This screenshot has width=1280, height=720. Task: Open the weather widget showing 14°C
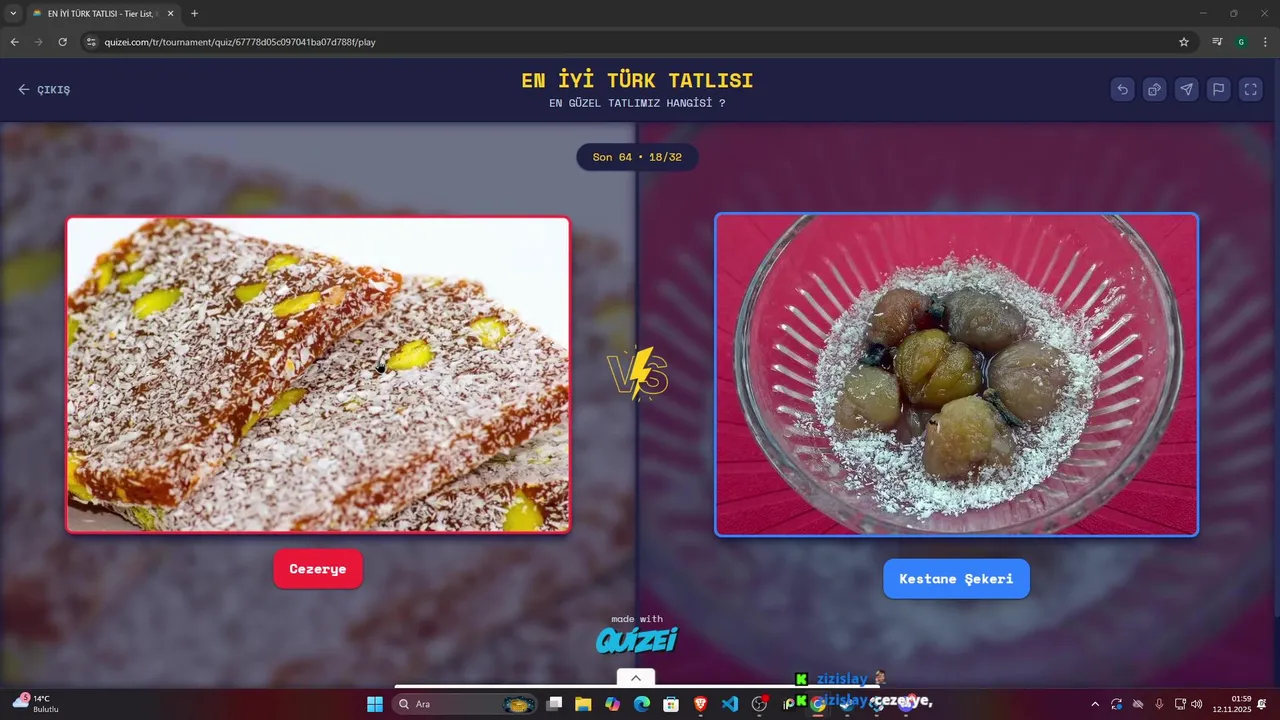click(x=36, y=703)
